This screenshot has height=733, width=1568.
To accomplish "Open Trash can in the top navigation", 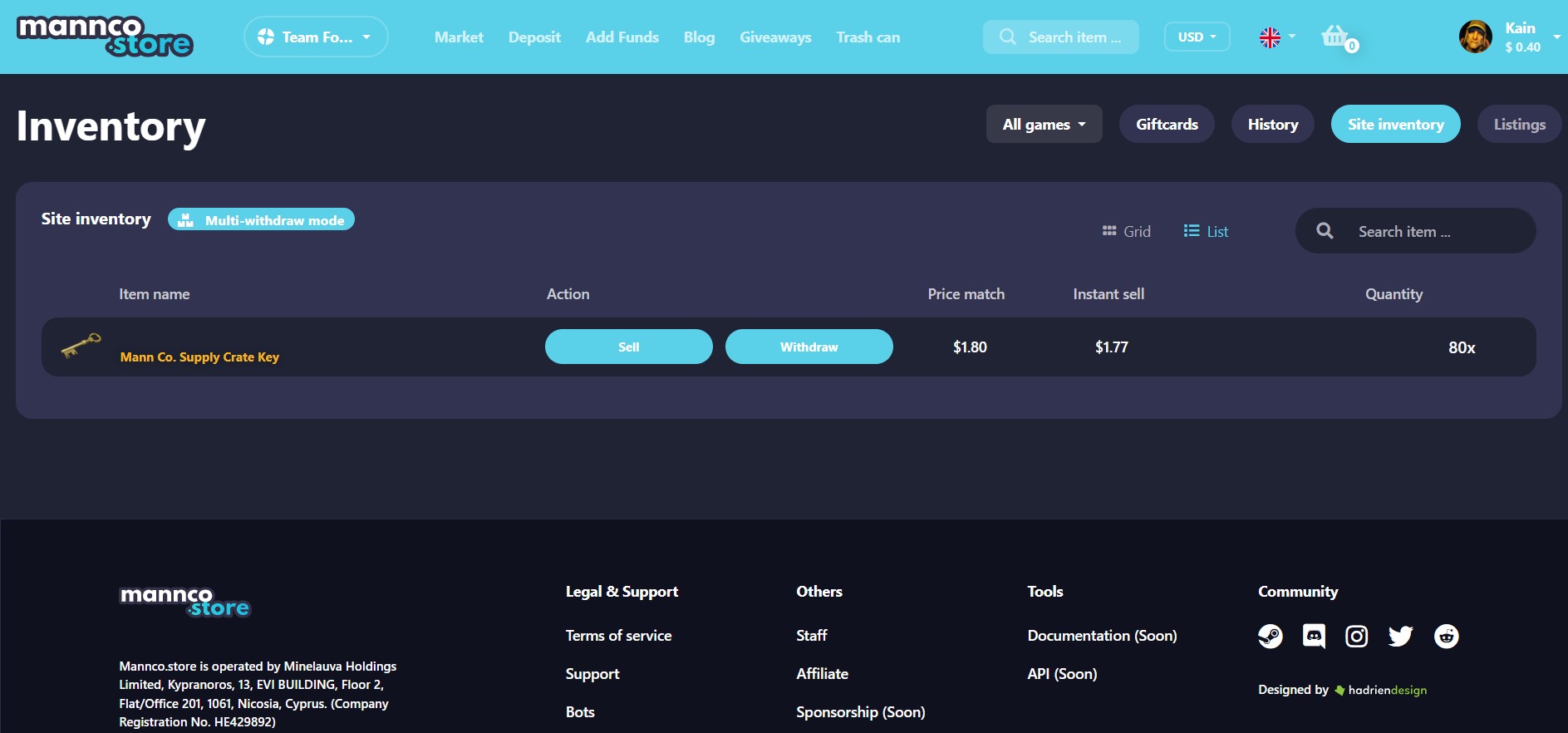I will [868, 37].
